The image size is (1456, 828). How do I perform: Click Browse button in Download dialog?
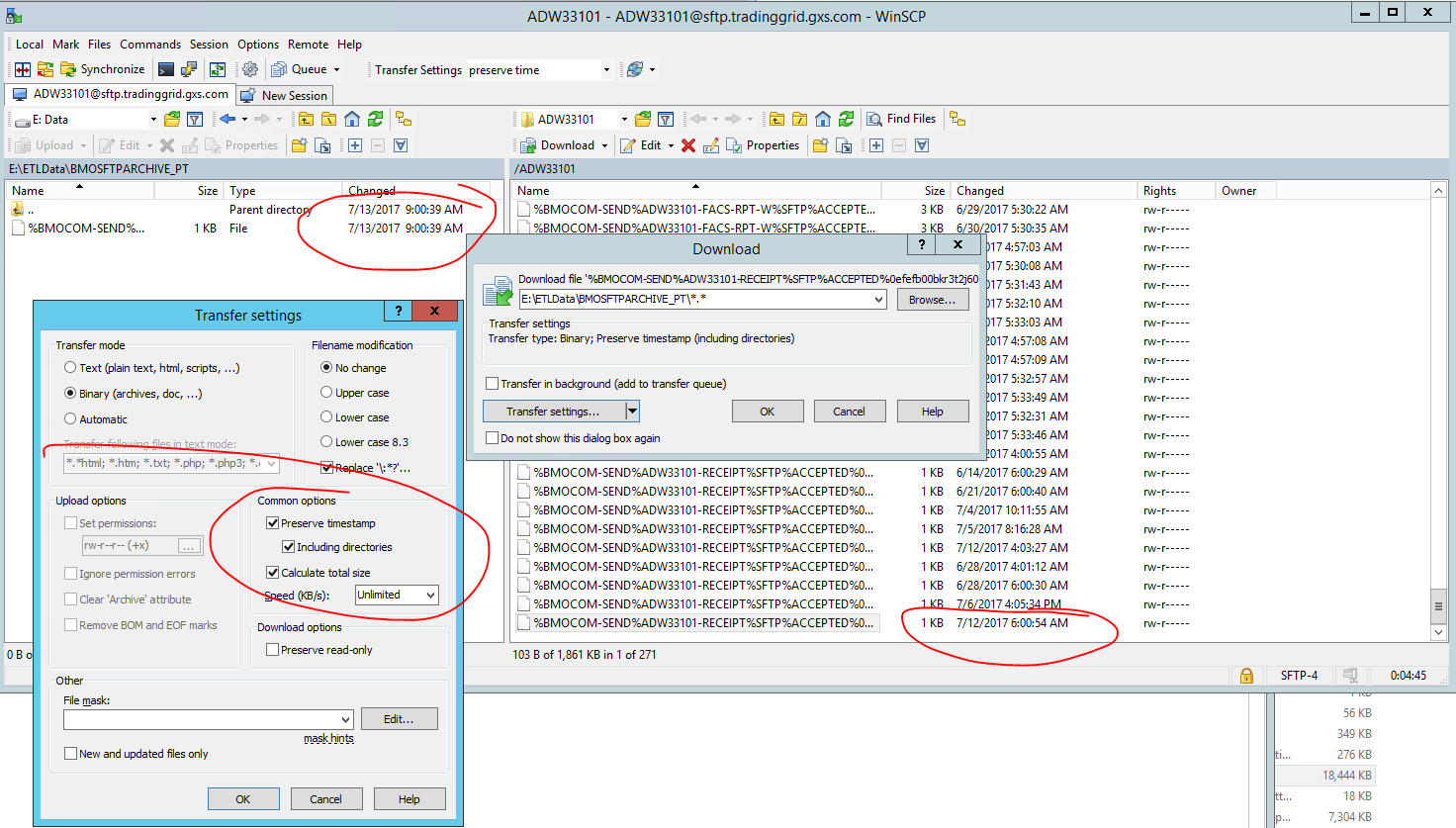click(x=932, y=300)
